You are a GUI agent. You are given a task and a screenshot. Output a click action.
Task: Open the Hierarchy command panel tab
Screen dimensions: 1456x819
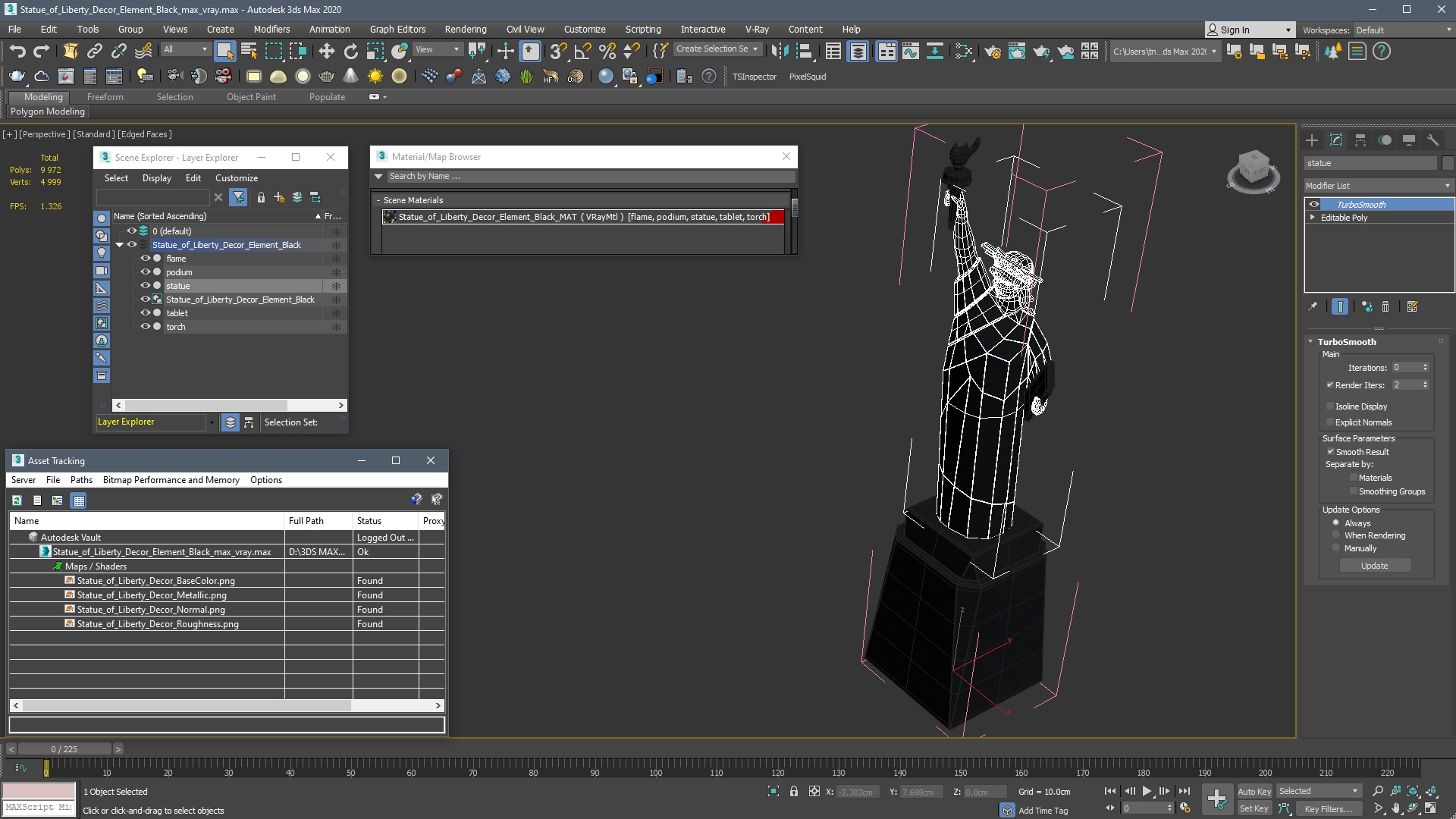point(1360,140)
